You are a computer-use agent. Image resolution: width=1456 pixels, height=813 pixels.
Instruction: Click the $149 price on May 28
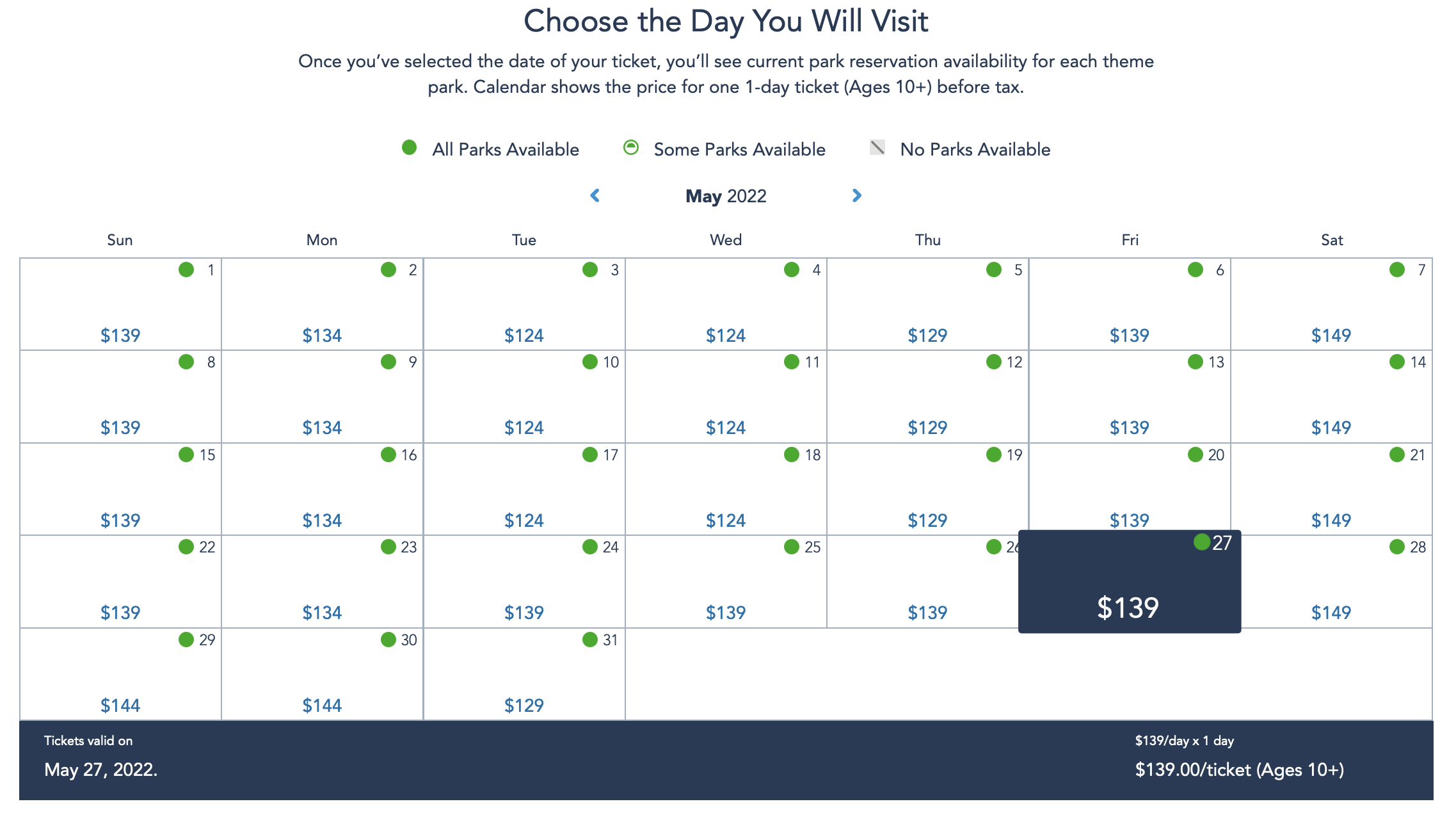click(x=1331, y=613)
